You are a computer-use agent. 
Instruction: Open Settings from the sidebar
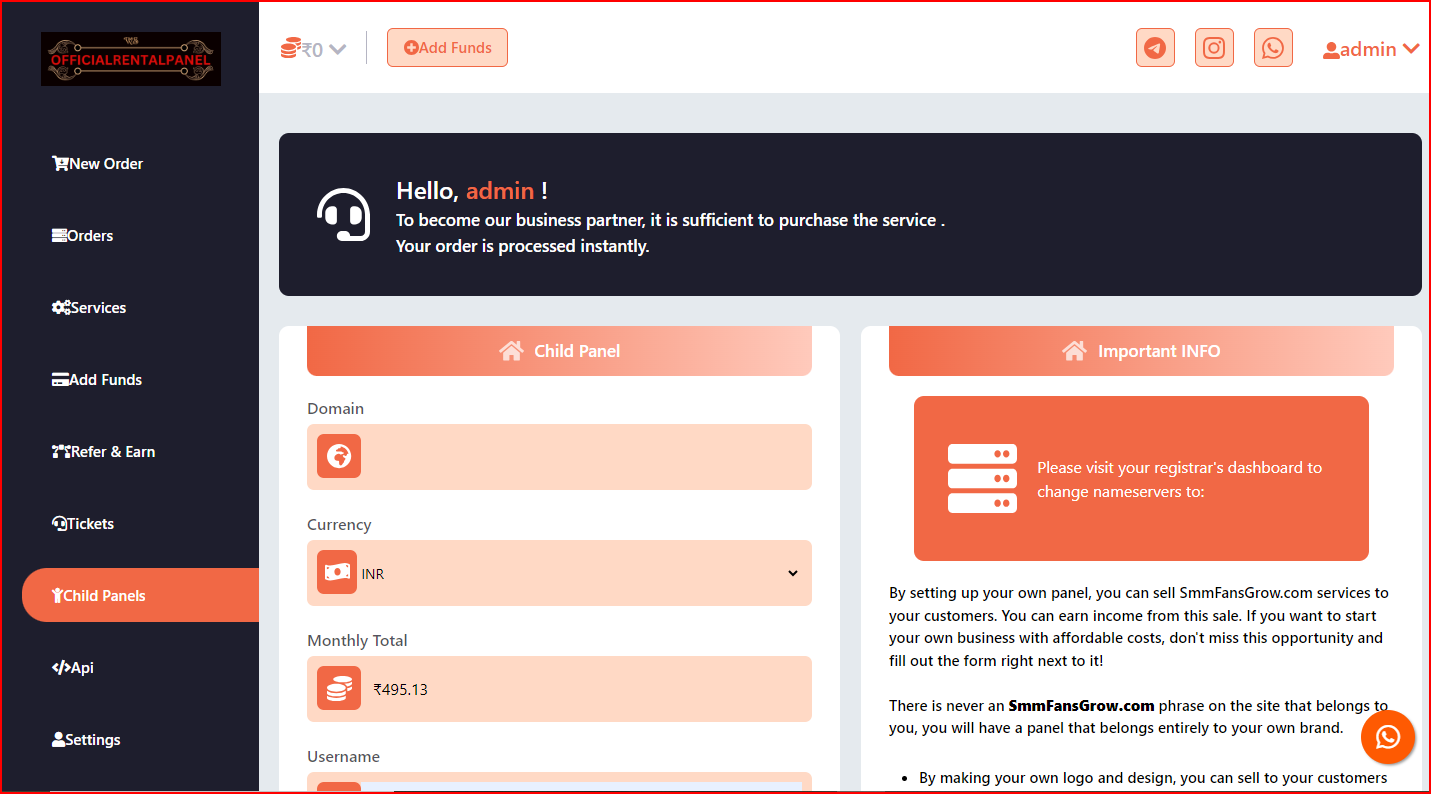[x=86, y=740]
